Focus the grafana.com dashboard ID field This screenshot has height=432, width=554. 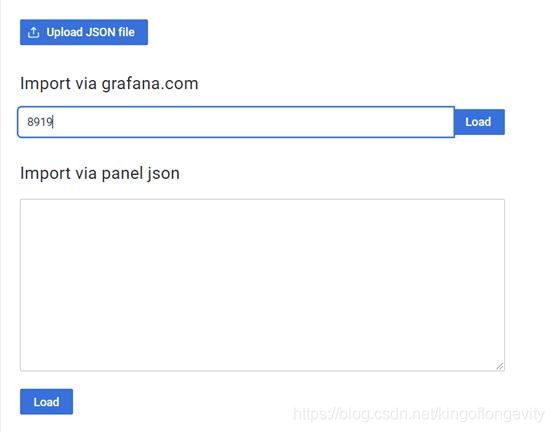pyautogui.click(x=236, y=122)
